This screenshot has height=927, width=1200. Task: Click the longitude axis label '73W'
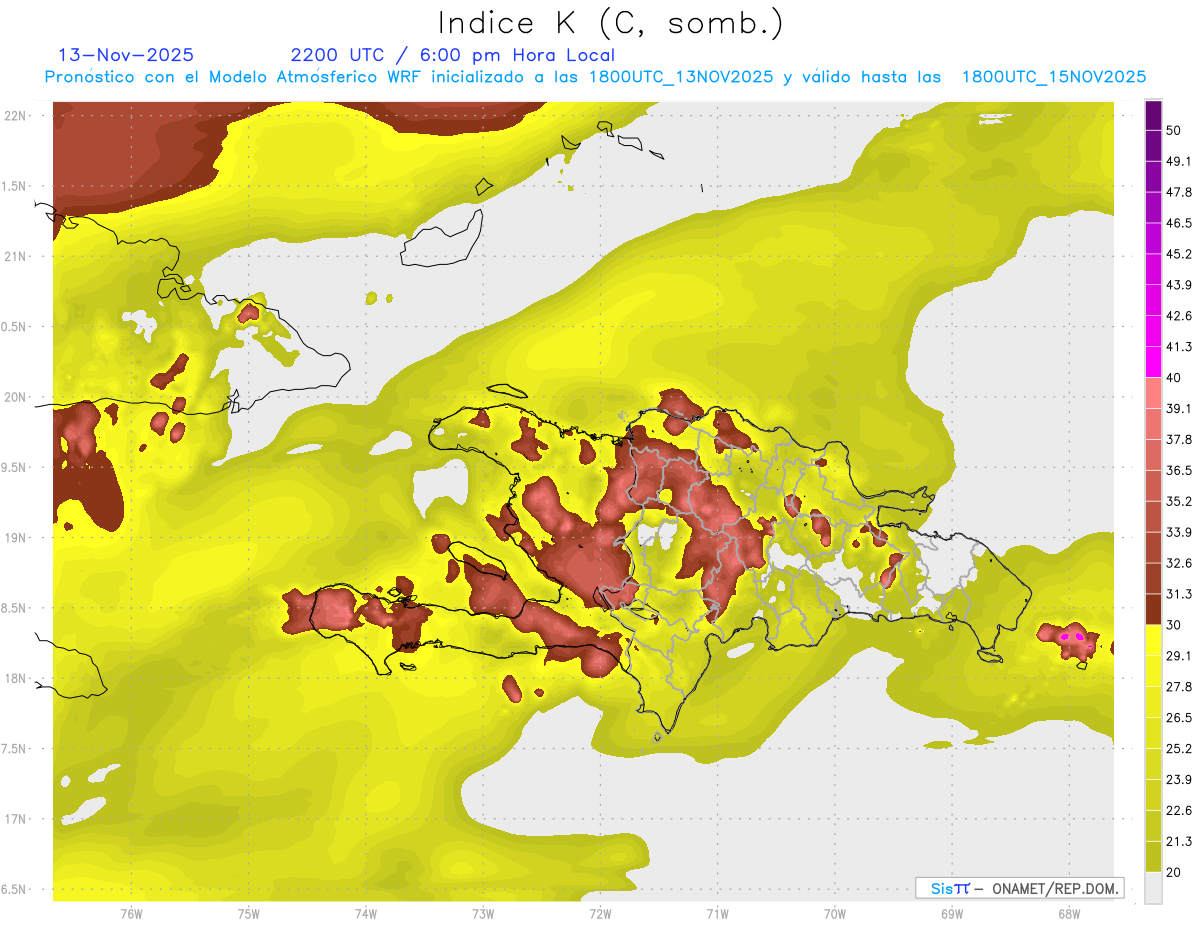483,914
